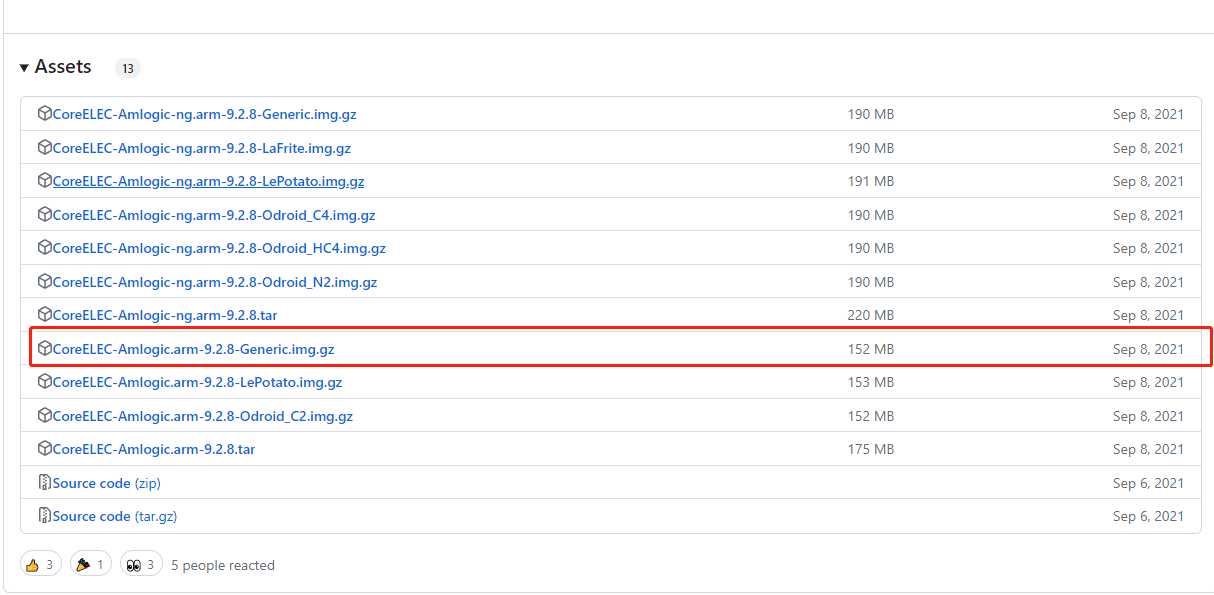Image resolution: width=1214 pixels, height=595 pixels.
Task: Click Sep 6, 2021 date of Source code (tar.gz)
Action: pyautogui.click(x=1148, y=516)
